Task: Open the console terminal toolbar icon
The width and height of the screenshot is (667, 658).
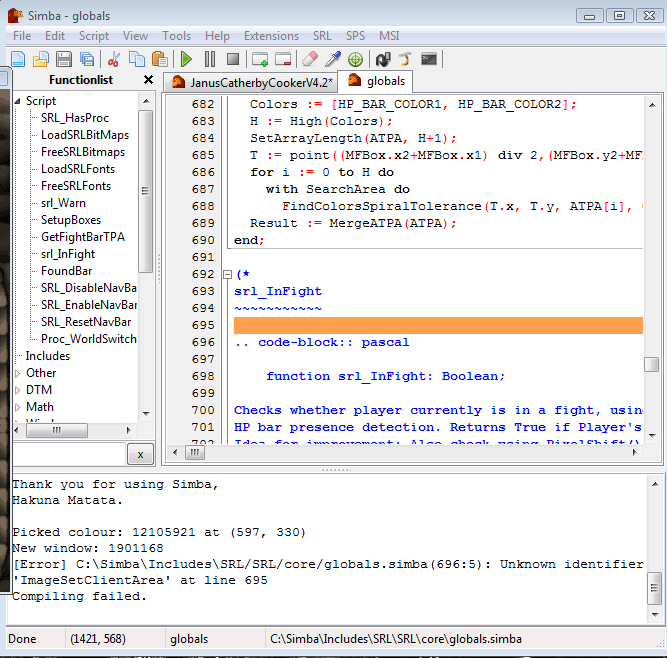Action: (429, 60)
